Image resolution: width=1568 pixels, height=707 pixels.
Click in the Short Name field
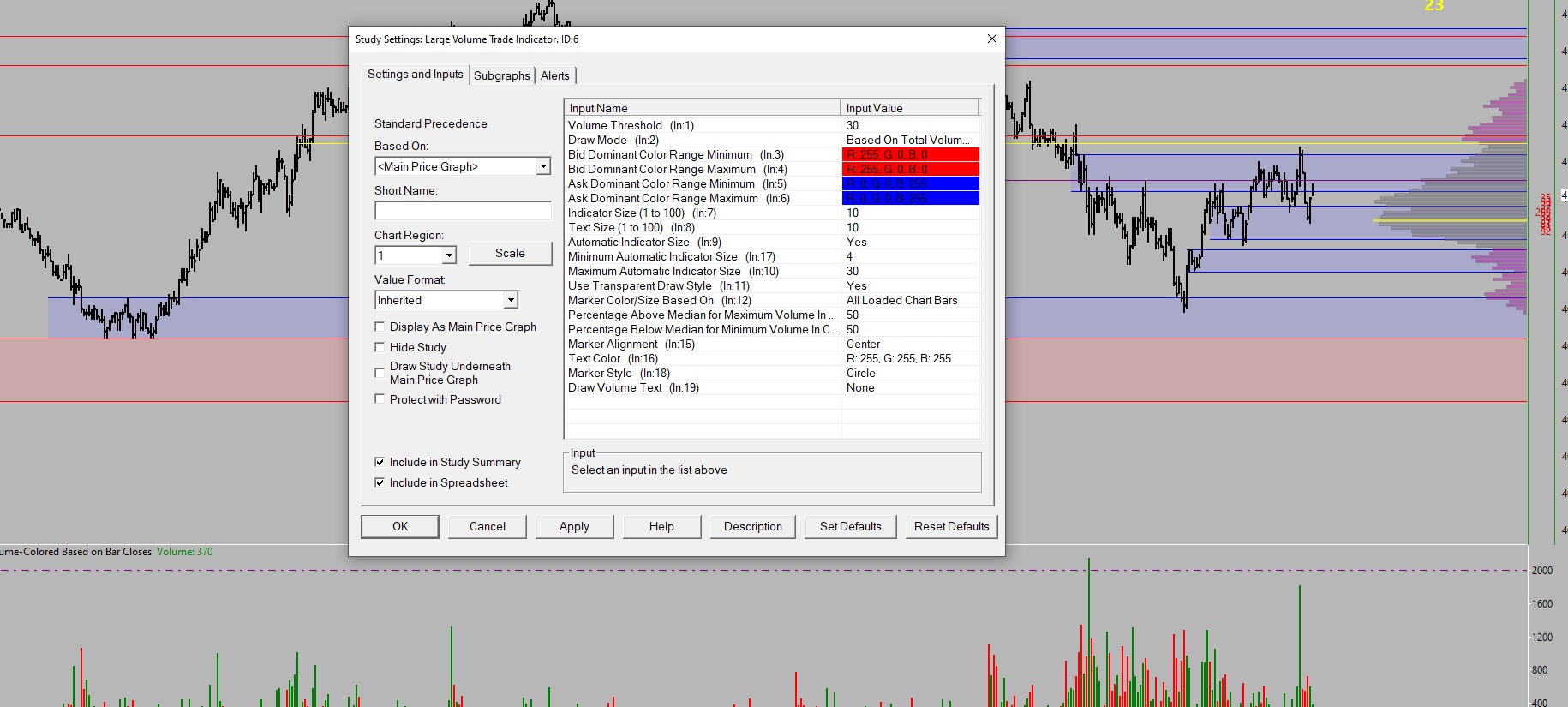click(x=463, y=211)
